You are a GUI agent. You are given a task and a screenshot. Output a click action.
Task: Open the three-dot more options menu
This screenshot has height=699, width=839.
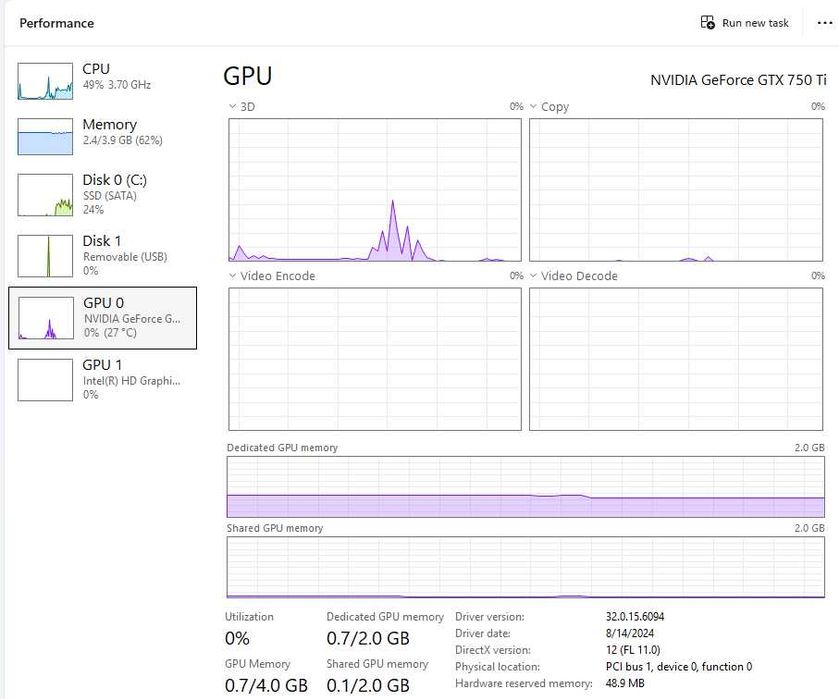[825, 23]
